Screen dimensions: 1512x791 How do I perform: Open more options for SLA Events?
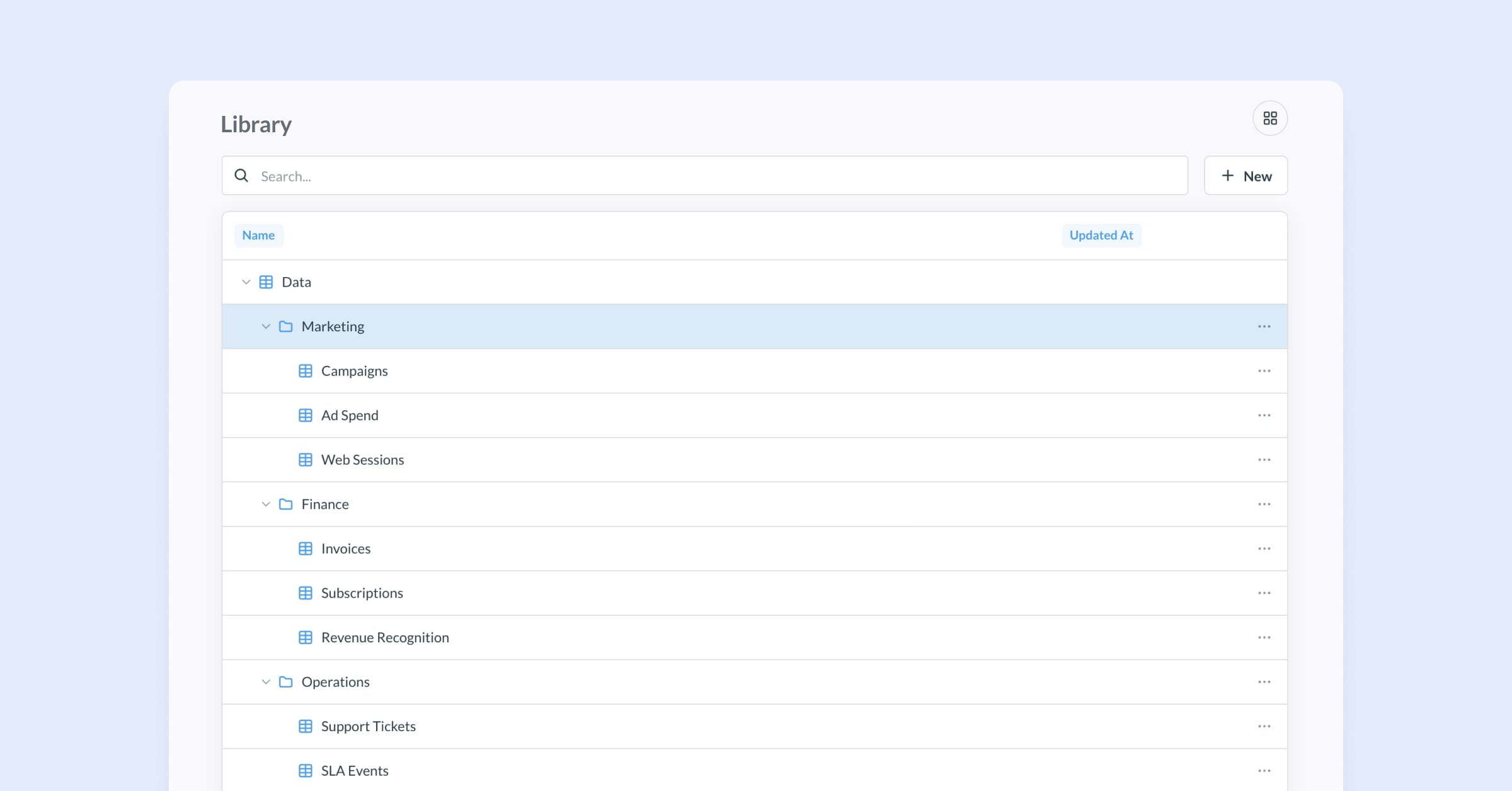click(1264, 771)
